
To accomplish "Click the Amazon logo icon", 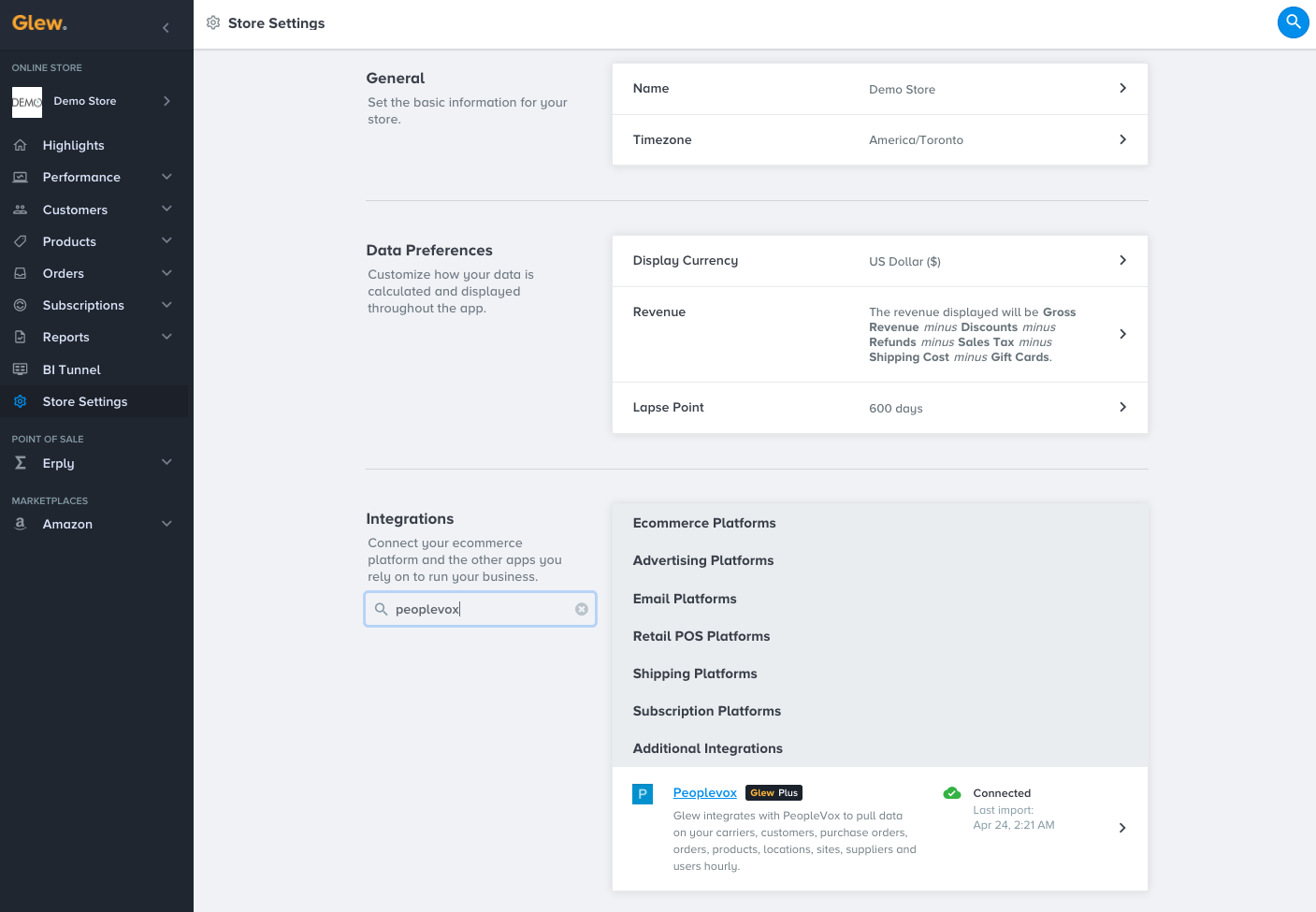I will click(21, 524).
